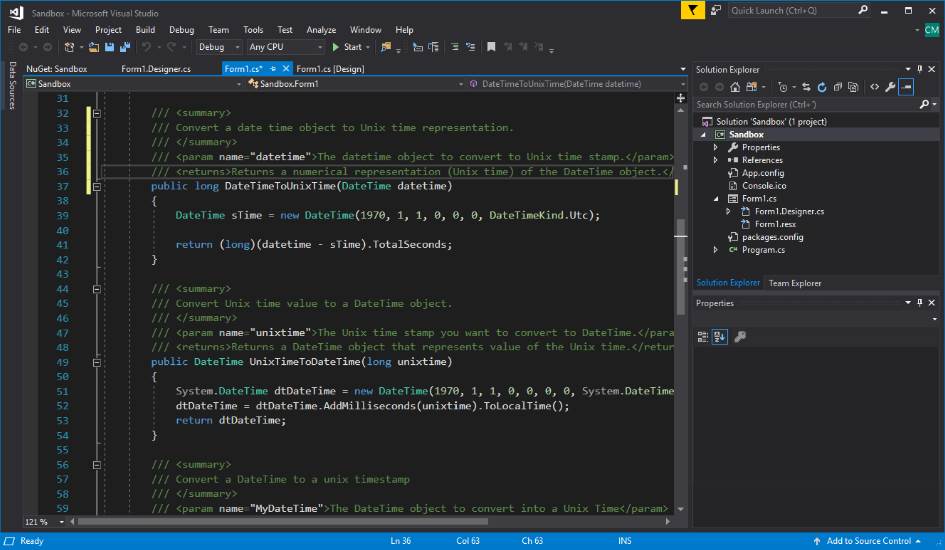This screenshot has width=945, height=550.
Task: Click Add to Source Control in status bar
Action: click(x=868, y=541)
